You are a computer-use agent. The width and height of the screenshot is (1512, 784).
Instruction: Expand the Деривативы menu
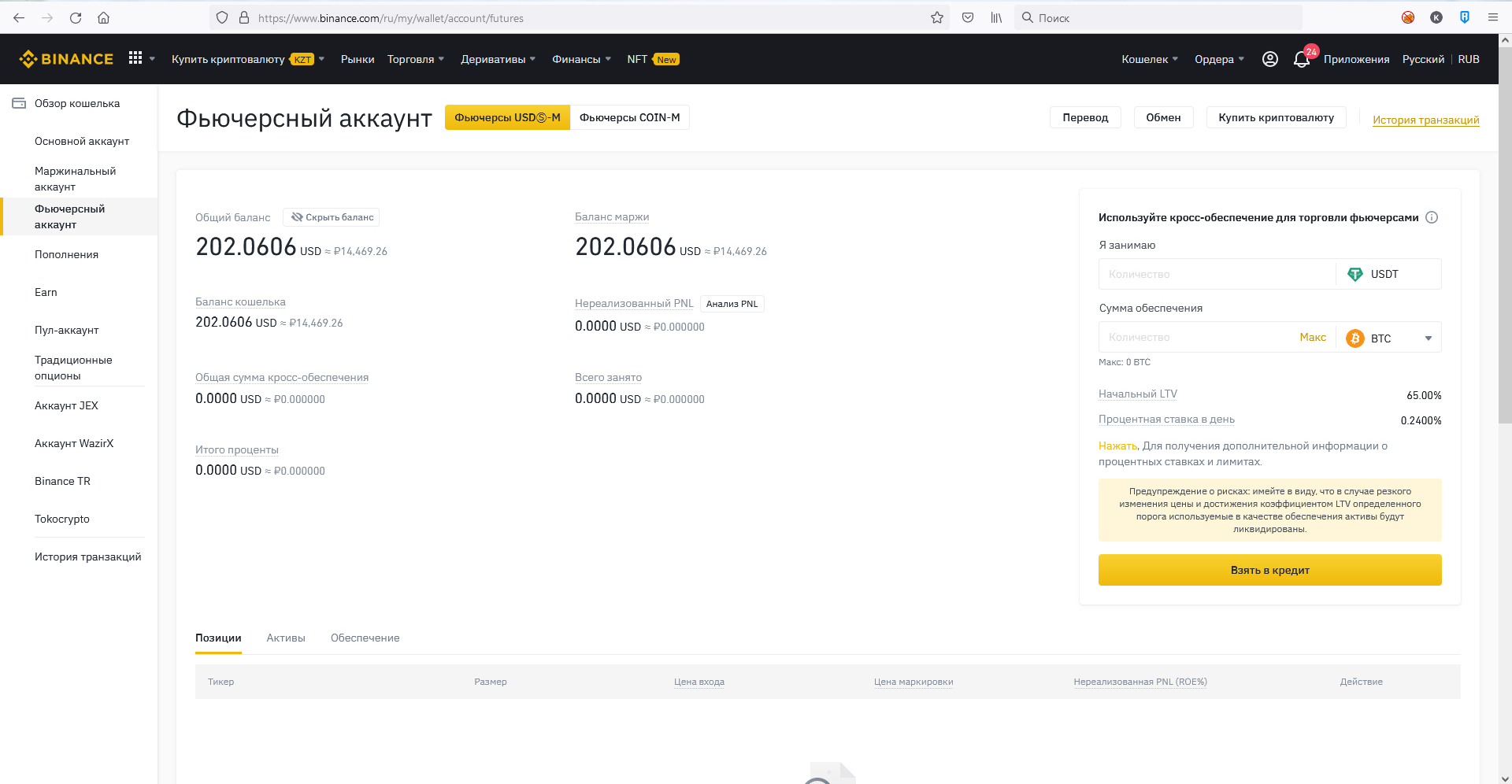tap(498, 59)
